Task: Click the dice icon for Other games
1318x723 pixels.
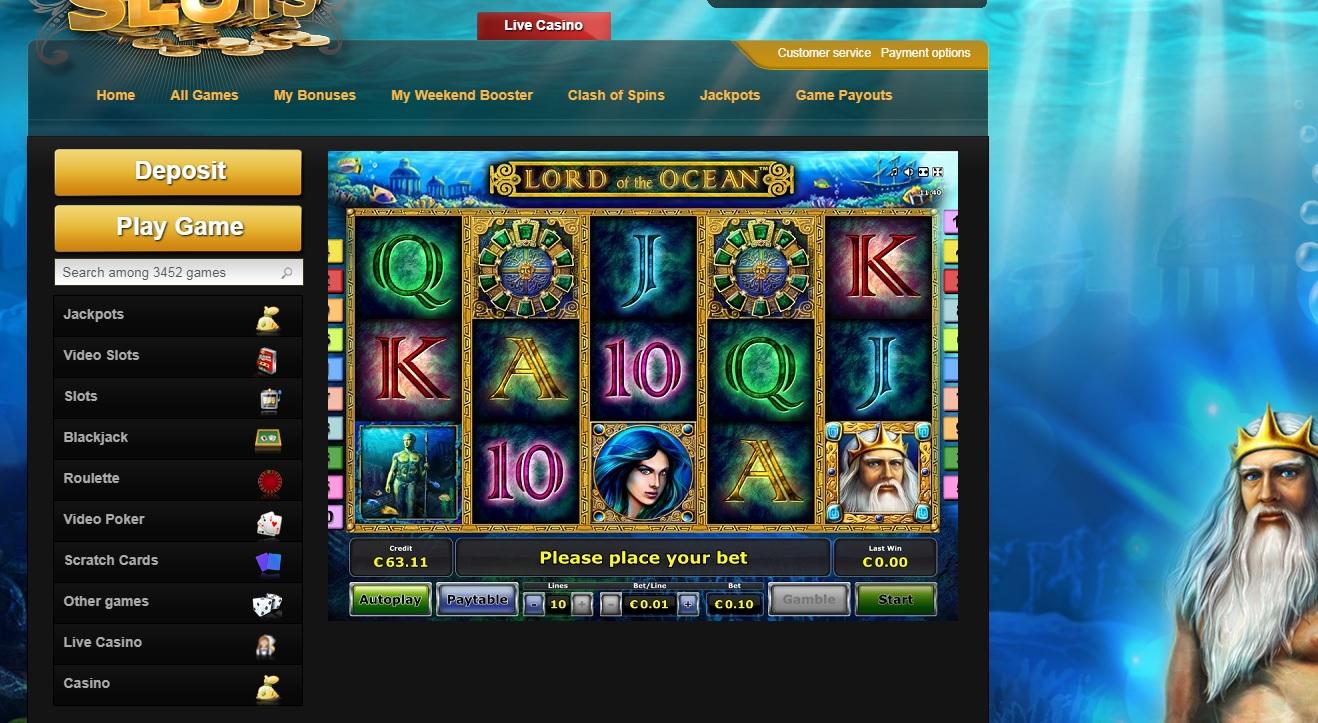Action: (x=267, y=605)
